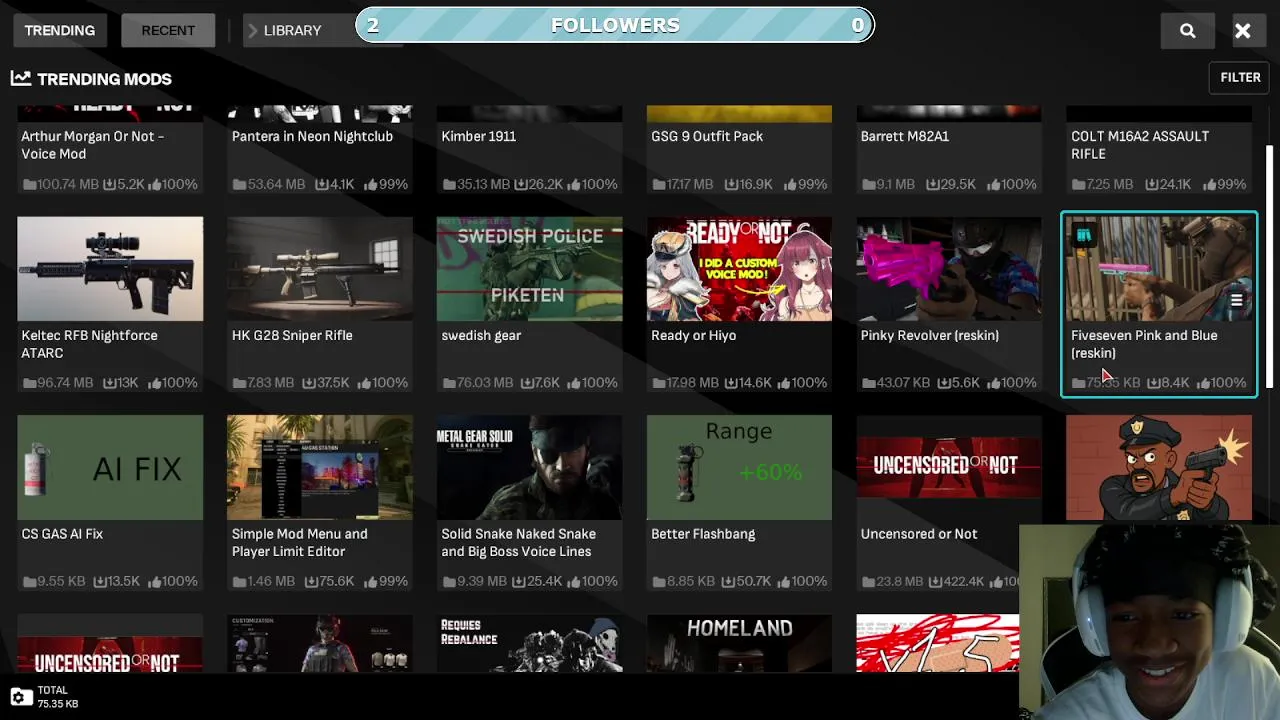Click the thumbs-up icon on Solid Snake Voice Lines

pyautogui.click(x=574, y=581)
